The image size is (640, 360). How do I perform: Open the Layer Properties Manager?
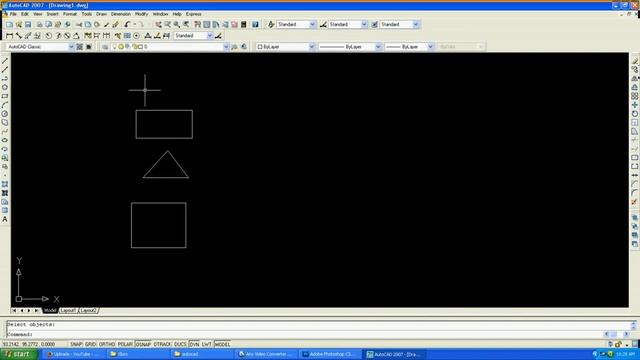[x=105, y=47]
